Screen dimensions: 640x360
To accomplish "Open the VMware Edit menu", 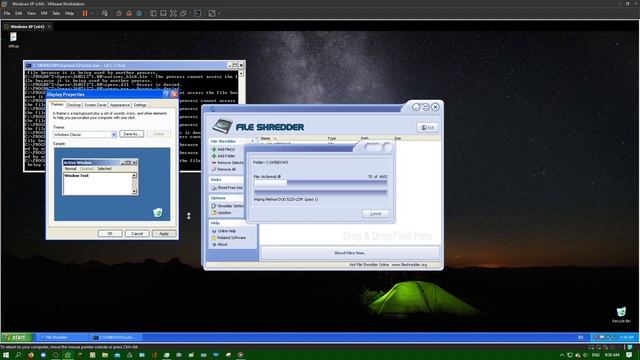I will tap(19, 13).
